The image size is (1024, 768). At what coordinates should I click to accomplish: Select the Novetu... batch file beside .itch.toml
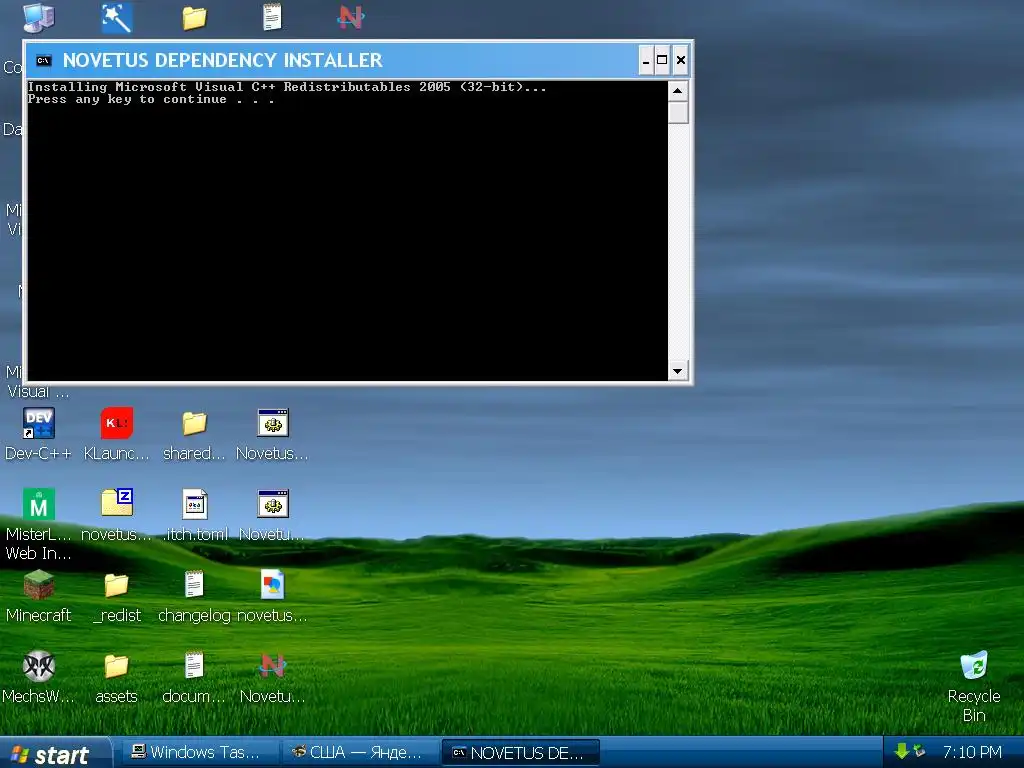click(272, 515)
